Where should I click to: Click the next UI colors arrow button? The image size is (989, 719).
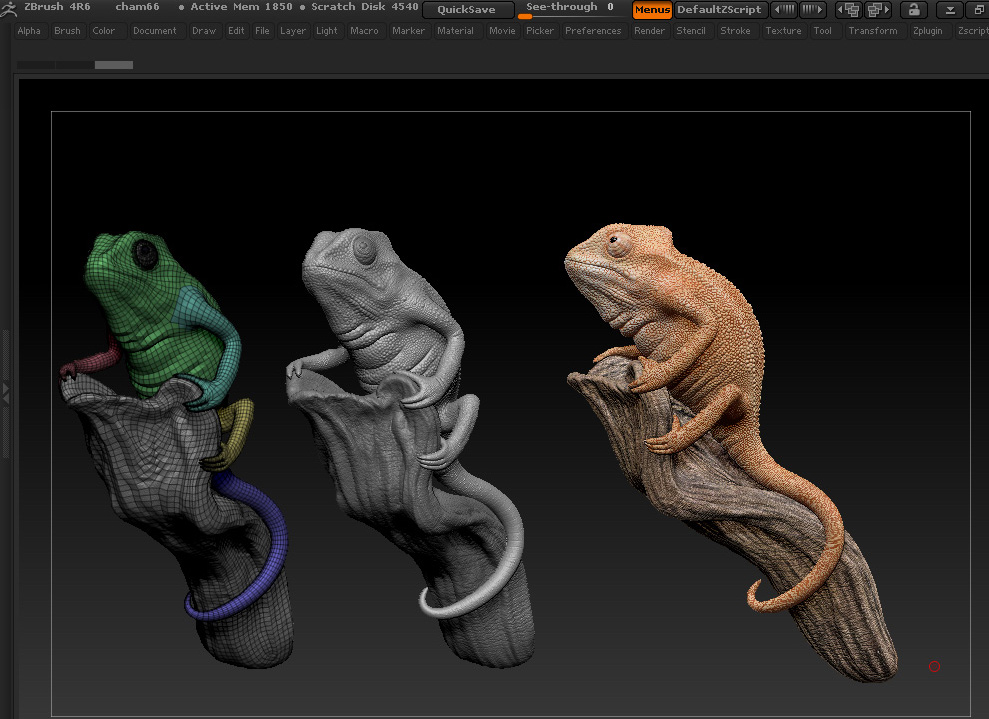click(812, 9)
